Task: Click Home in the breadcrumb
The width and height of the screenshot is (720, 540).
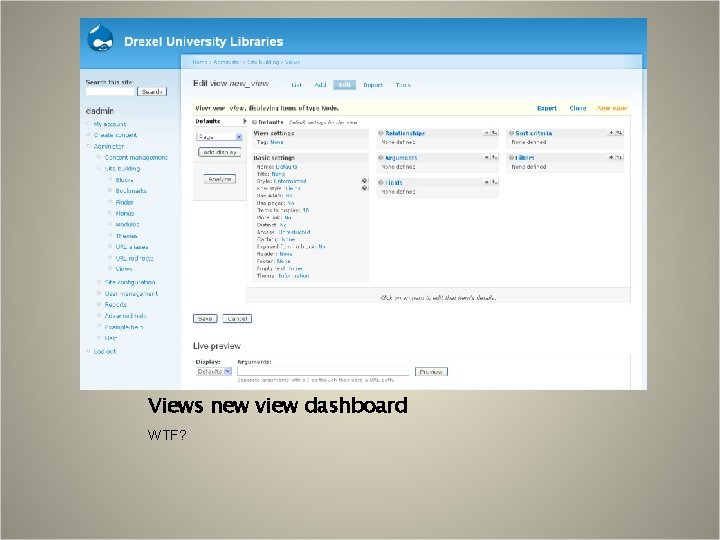Action: (x=199, y=62)
